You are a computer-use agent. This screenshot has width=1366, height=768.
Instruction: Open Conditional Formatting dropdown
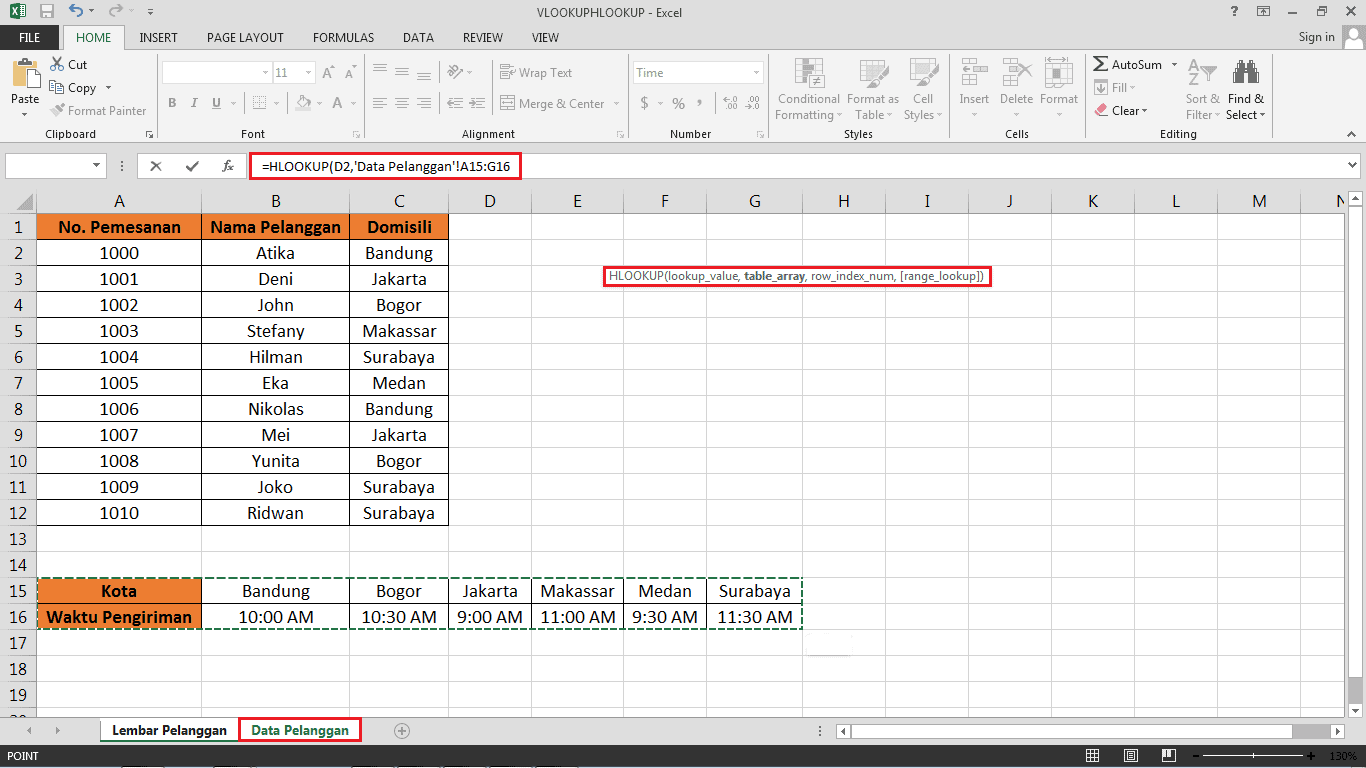(x=809, y=88)
